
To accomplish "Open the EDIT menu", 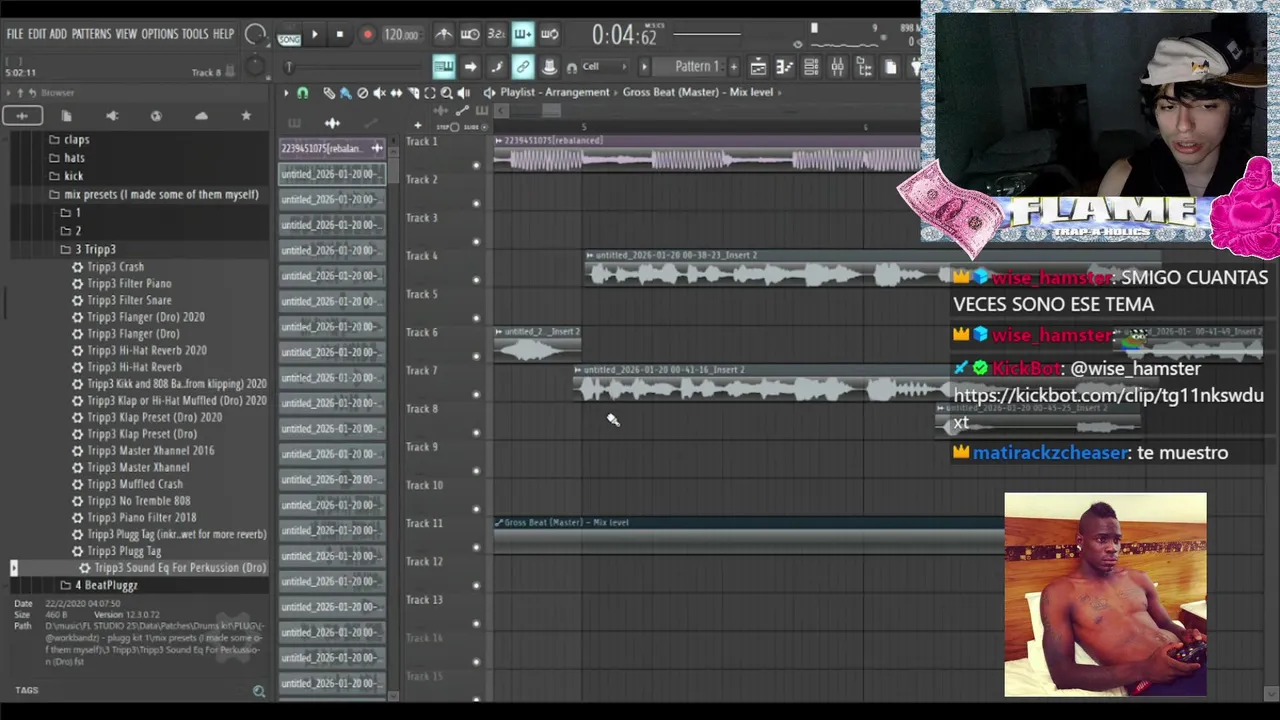I will (x=37, y=34).
